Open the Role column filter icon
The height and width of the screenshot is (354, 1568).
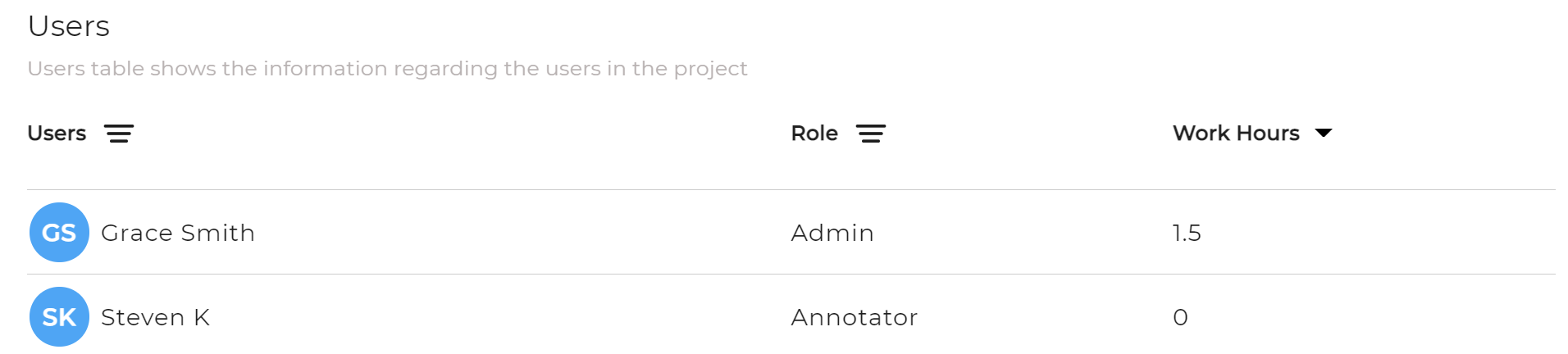(x=871, y=134)
